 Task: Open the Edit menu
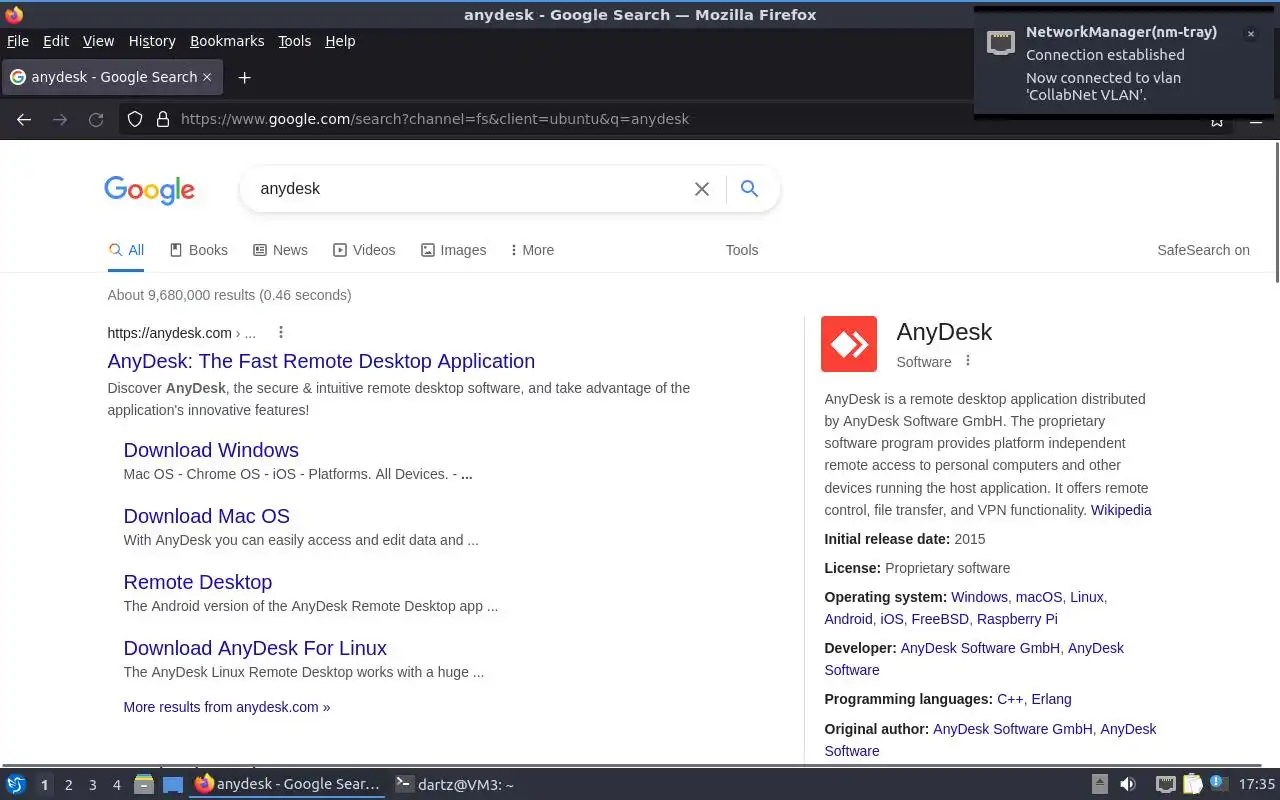(56, 41)
